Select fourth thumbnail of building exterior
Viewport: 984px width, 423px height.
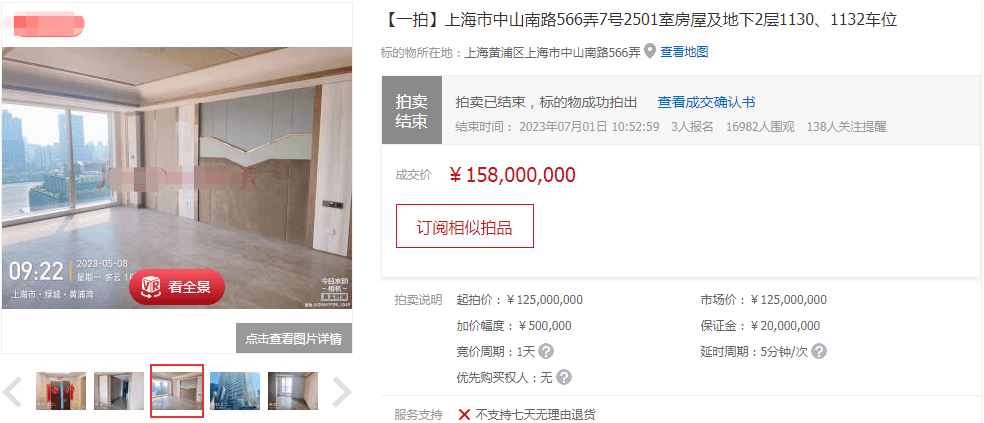[x=235, y=391]
